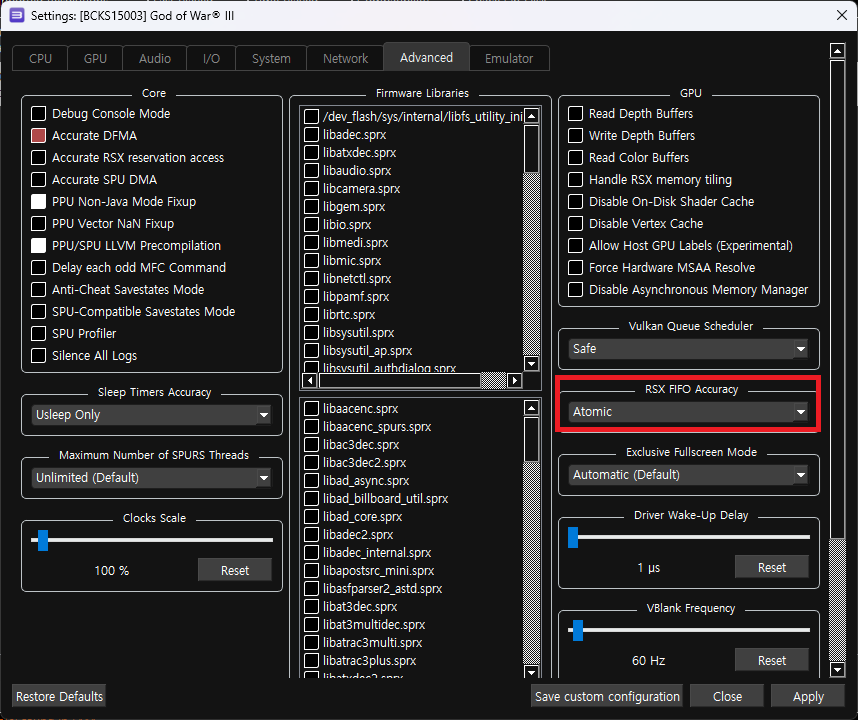
Task: Close the Settings dialog with X
Action: click(842, 15)
